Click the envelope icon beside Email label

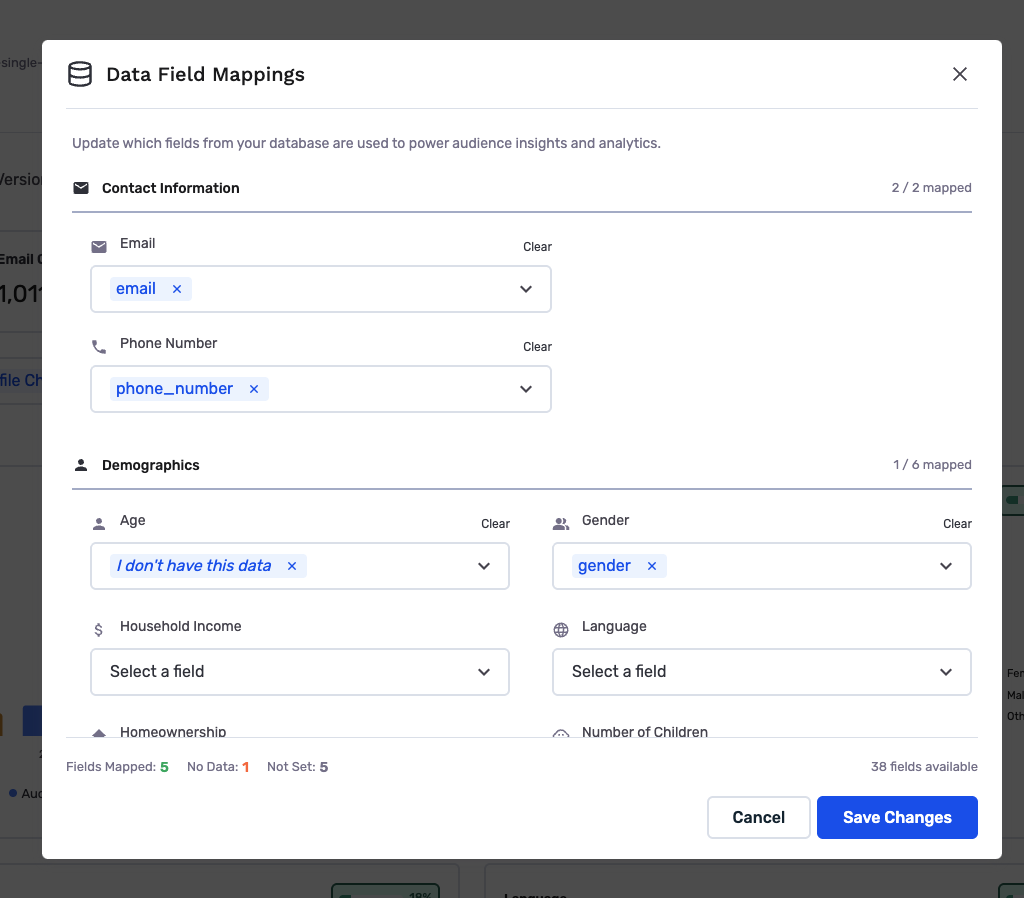click(x=99, y=247)
